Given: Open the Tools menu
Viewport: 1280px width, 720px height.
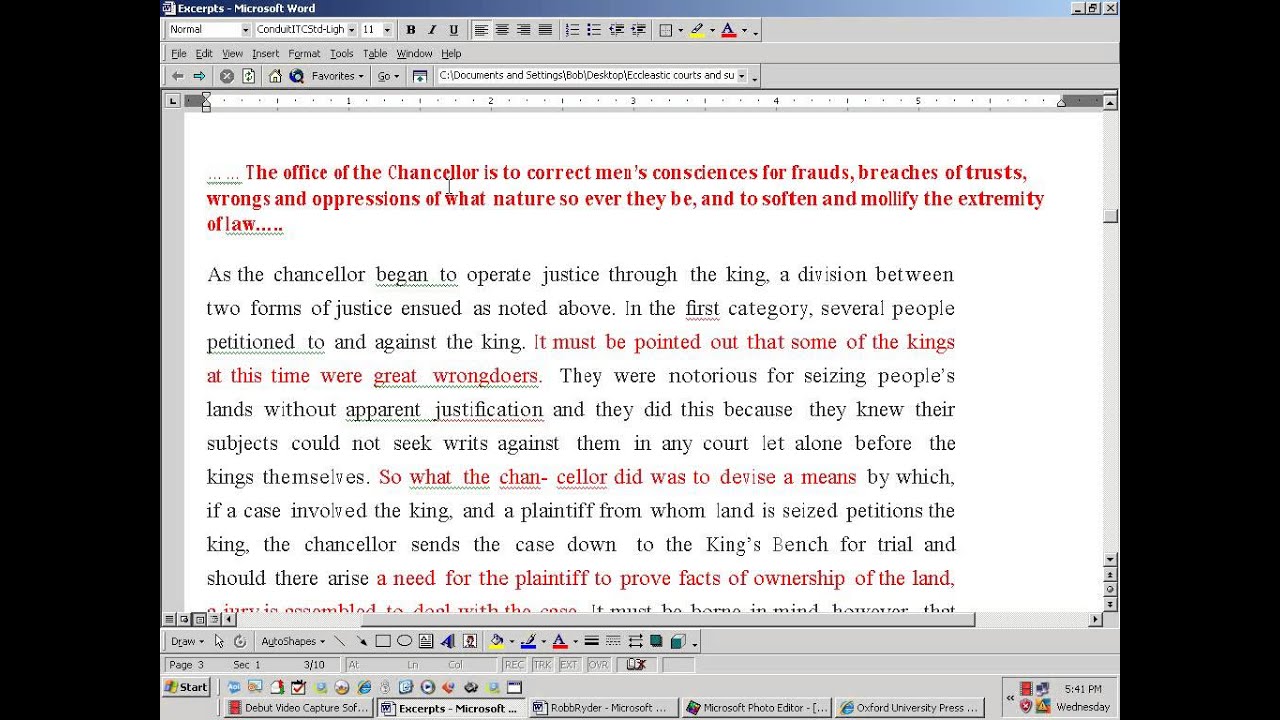Looking at the screenshot, I should (x=342, y=53).
